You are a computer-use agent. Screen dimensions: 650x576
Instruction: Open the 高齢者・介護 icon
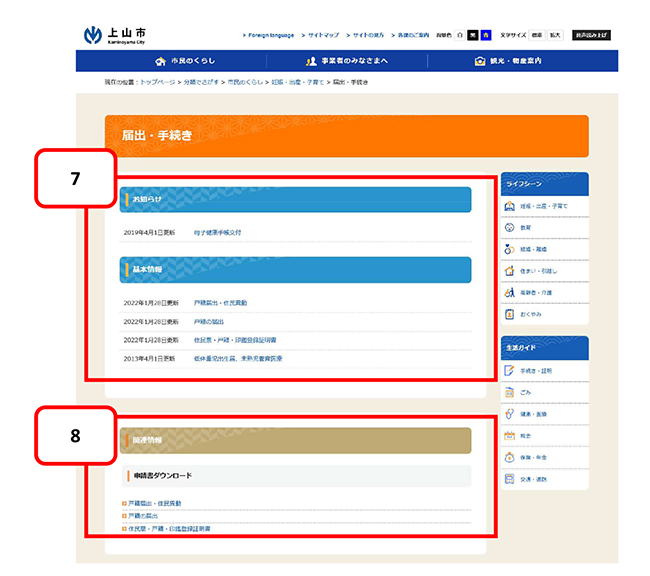tap(510, 292)
